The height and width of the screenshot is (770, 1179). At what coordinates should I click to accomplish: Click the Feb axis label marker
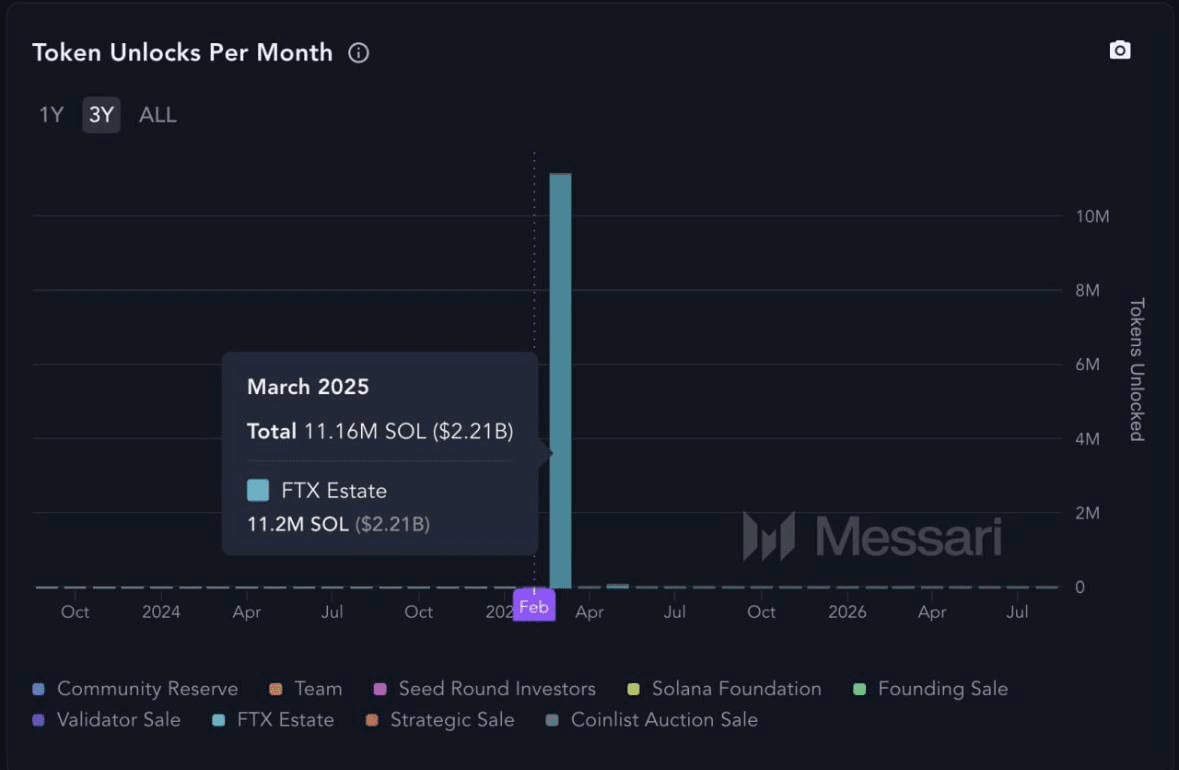pyautogui.click(x=534, y=606)
